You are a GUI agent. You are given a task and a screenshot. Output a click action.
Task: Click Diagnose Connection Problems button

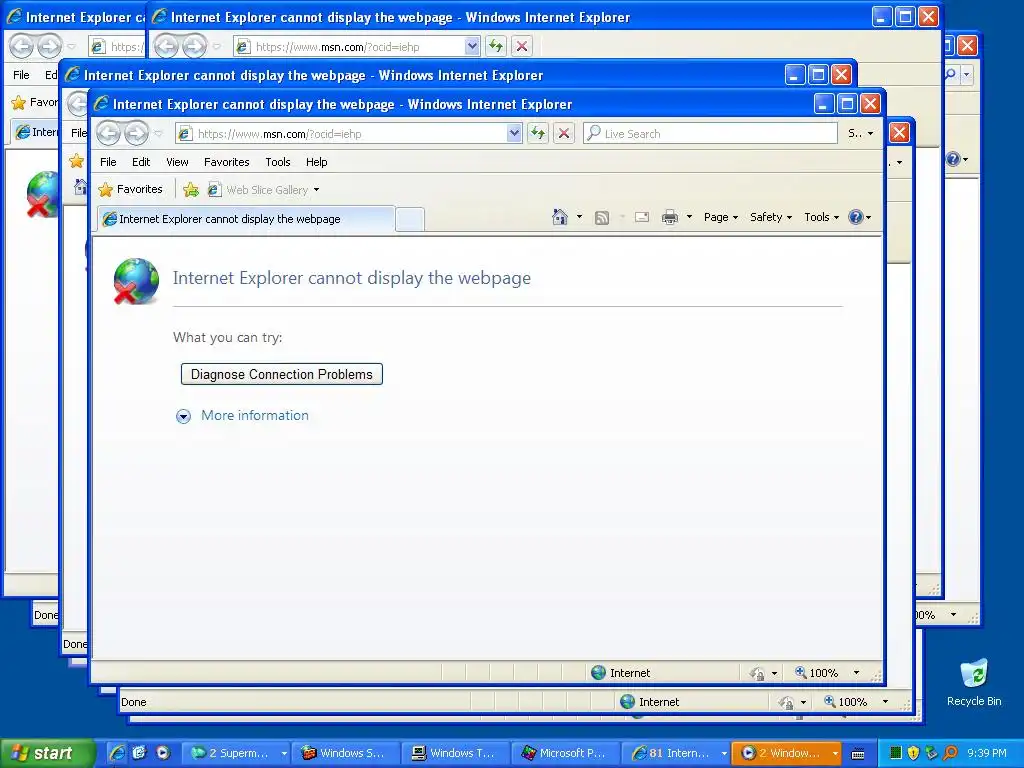point(281,374)
